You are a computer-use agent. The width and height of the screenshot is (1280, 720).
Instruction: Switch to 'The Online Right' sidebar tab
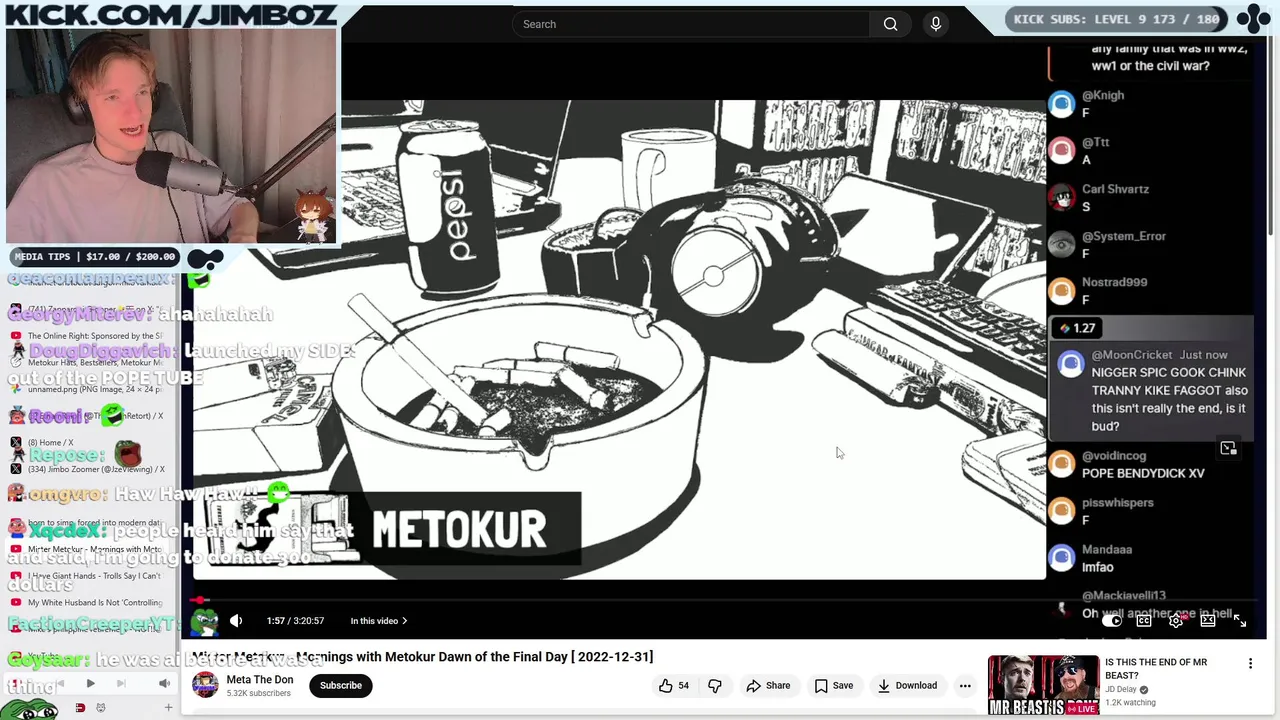88,337
